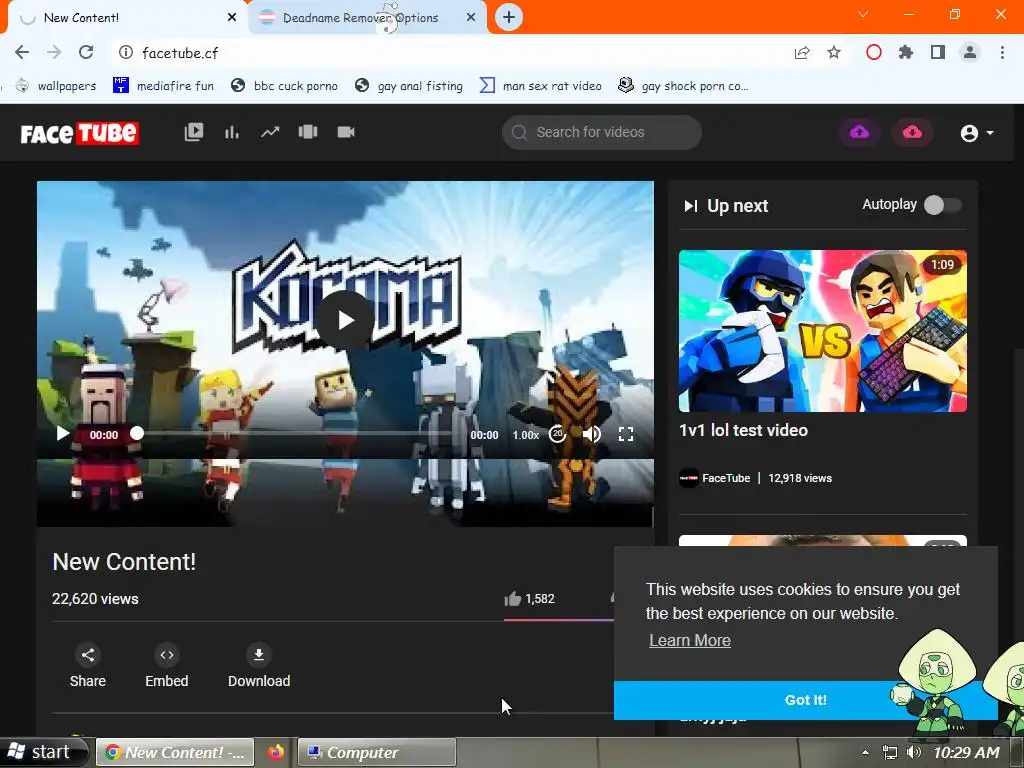This screenshot has width=1024, height=768.
Task: Click the red cloud import icon
Action: coord(912,133)
